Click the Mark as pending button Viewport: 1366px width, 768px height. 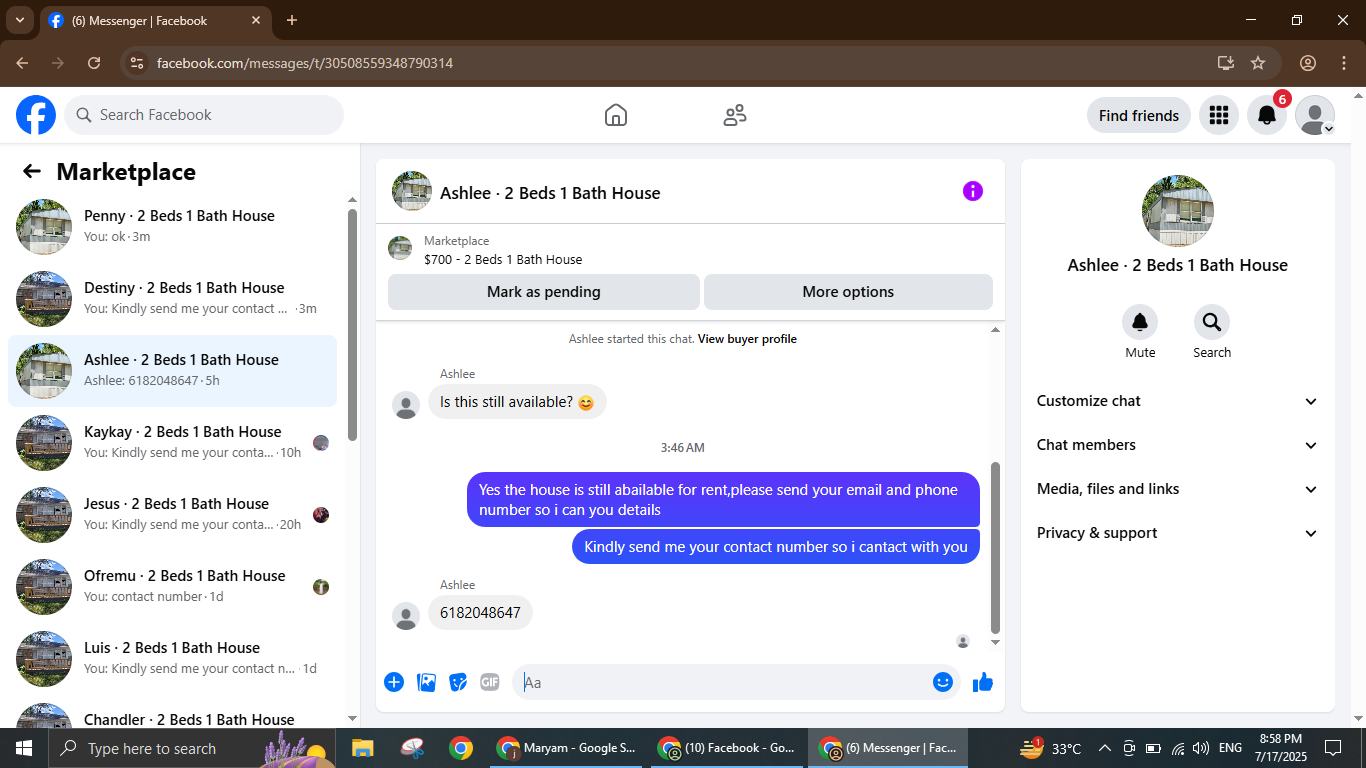(x=544, y=292)
